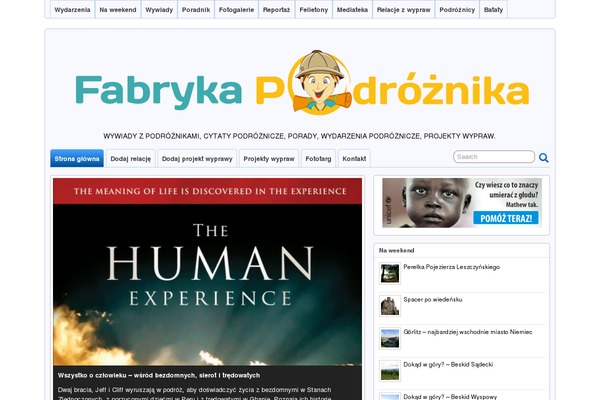Open the Felietony section
This screenshot has width=600, height=400.
click(x=314, y=10)
